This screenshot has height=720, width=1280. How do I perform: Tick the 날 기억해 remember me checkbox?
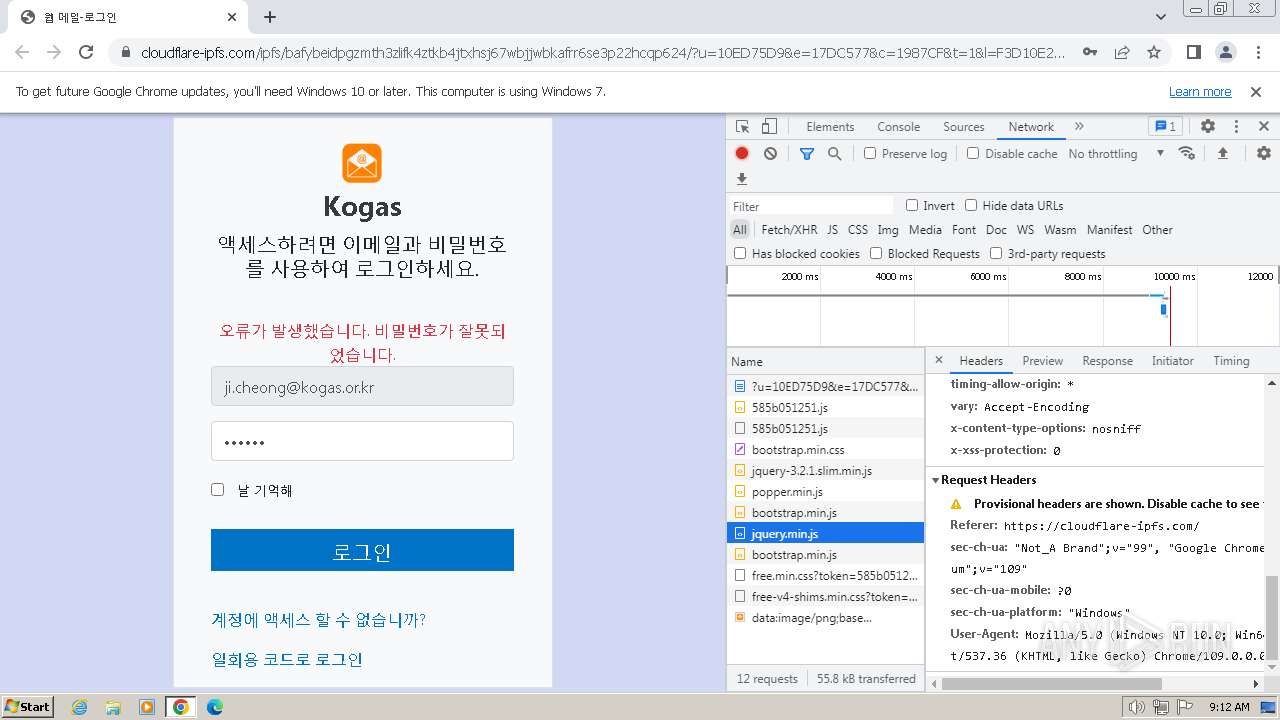click(217, 489)
